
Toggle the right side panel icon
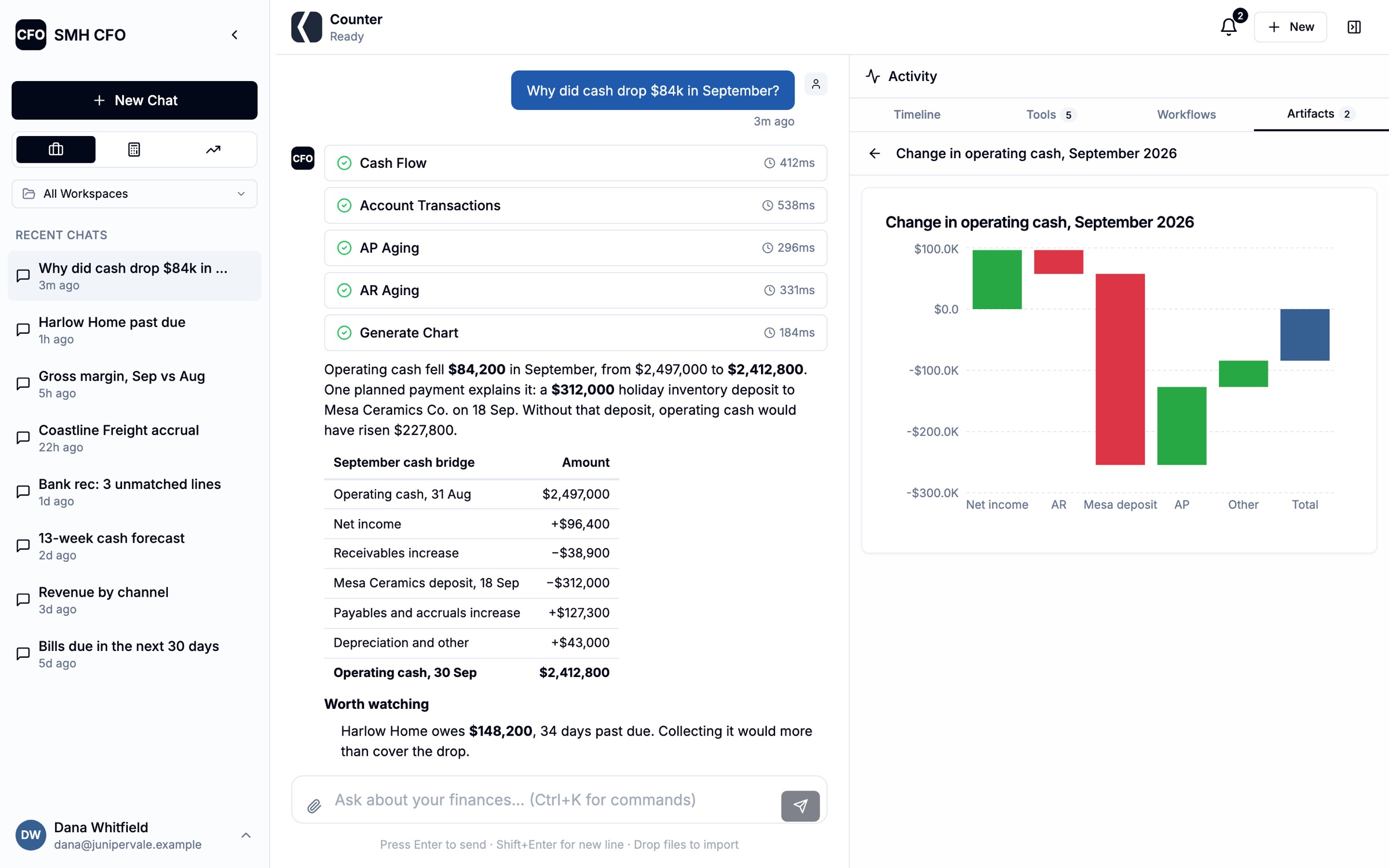coord(1354,27)
